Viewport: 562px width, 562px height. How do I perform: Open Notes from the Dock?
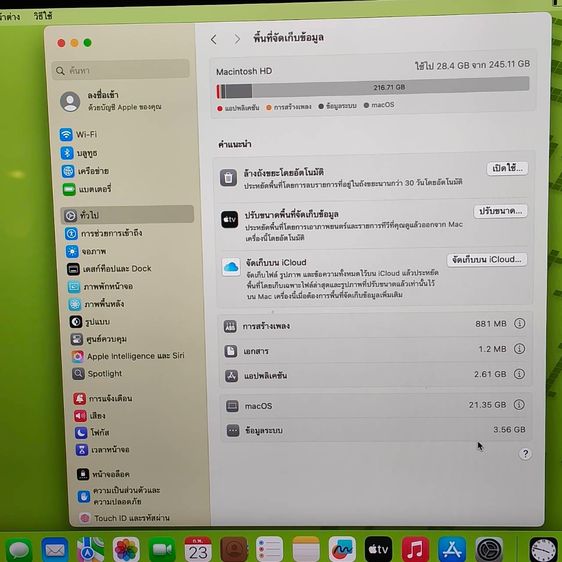306,549
